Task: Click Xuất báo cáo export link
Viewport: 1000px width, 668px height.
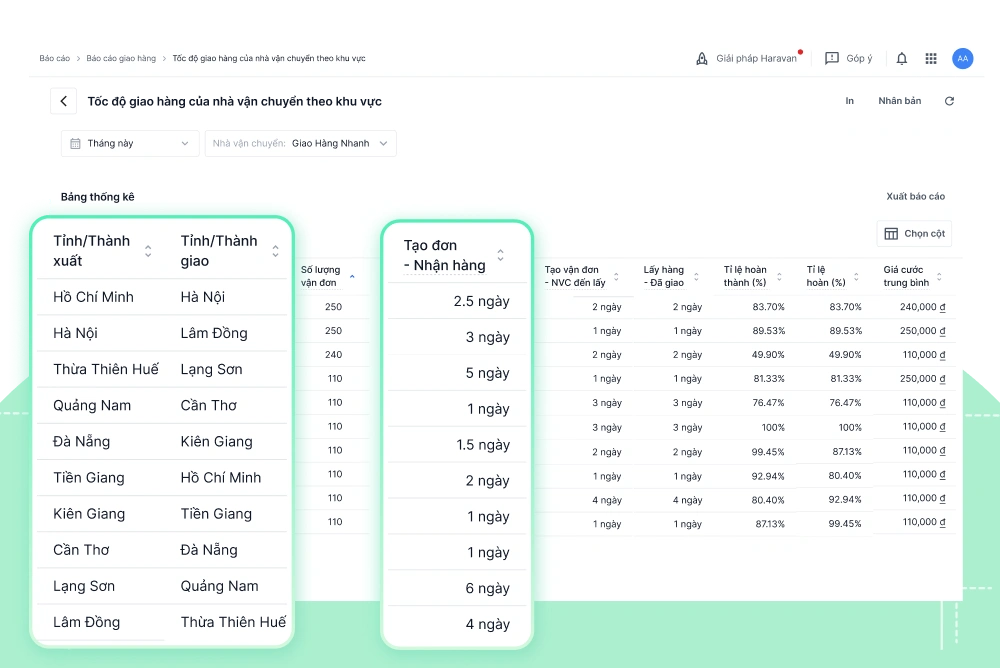Action: (915, 197)
